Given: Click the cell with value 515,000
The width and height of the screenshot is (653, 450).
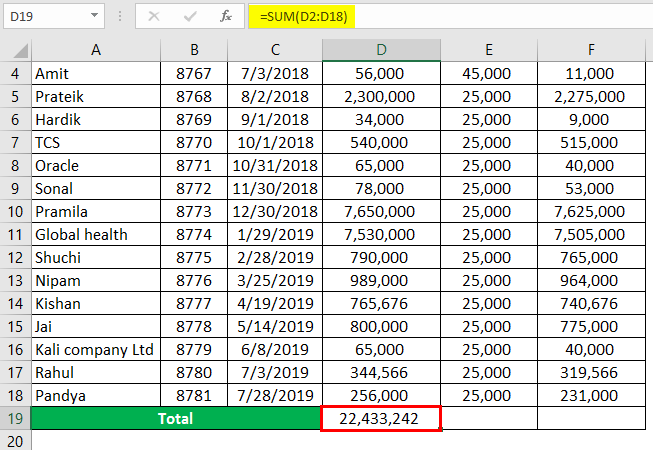Looking at the screenshot, I should pyautogui.click(x=591, y=142).
